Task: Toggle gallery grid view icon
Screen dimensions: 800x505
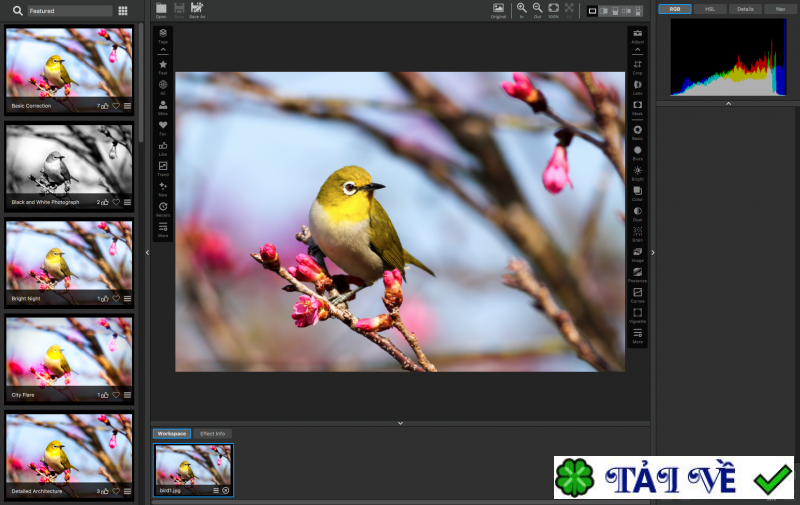Action: [x=123, y=11]
